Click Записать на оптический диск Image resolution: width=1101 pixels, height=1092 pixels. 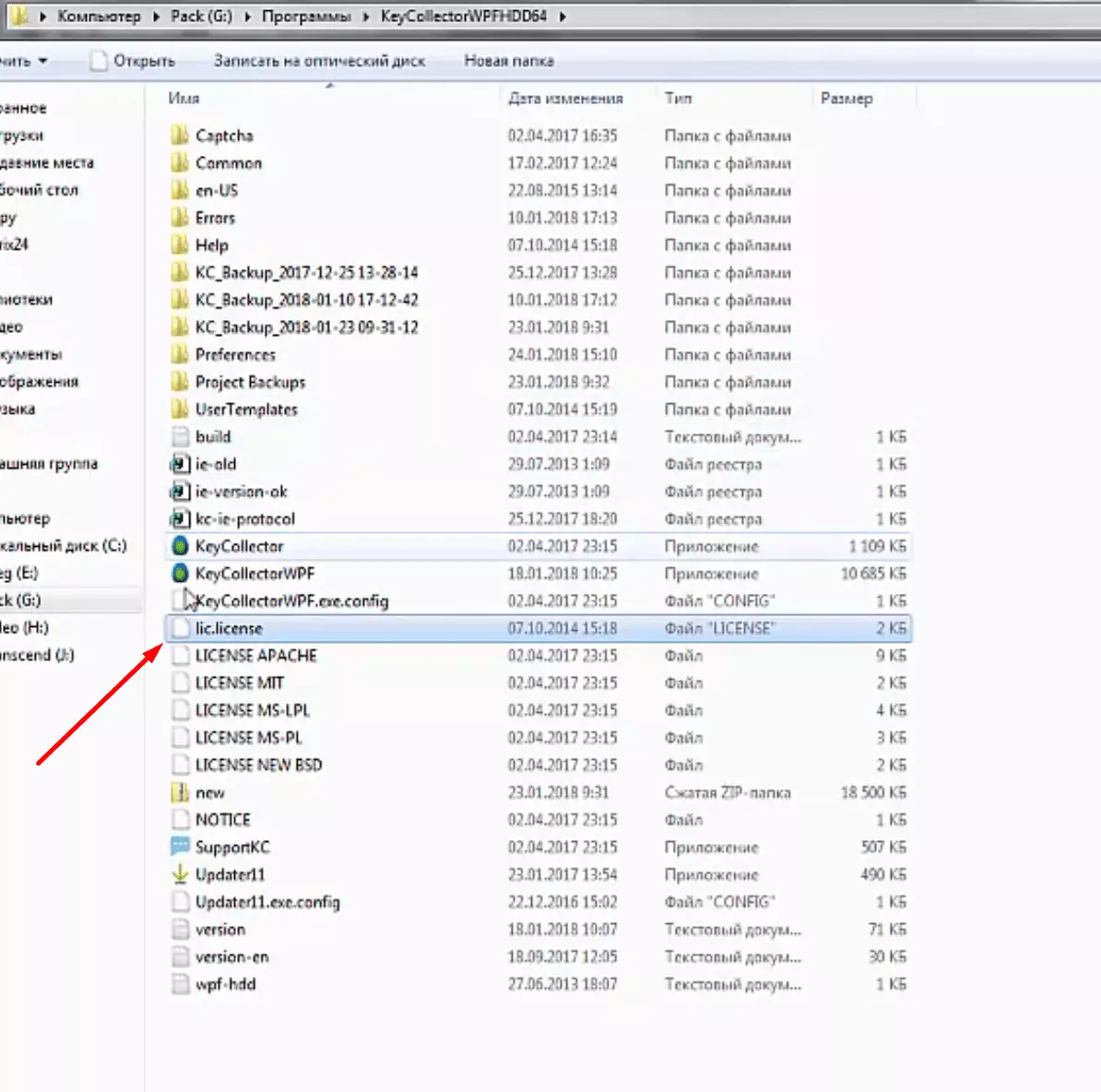pyautogui.click(x=319, y=61)
